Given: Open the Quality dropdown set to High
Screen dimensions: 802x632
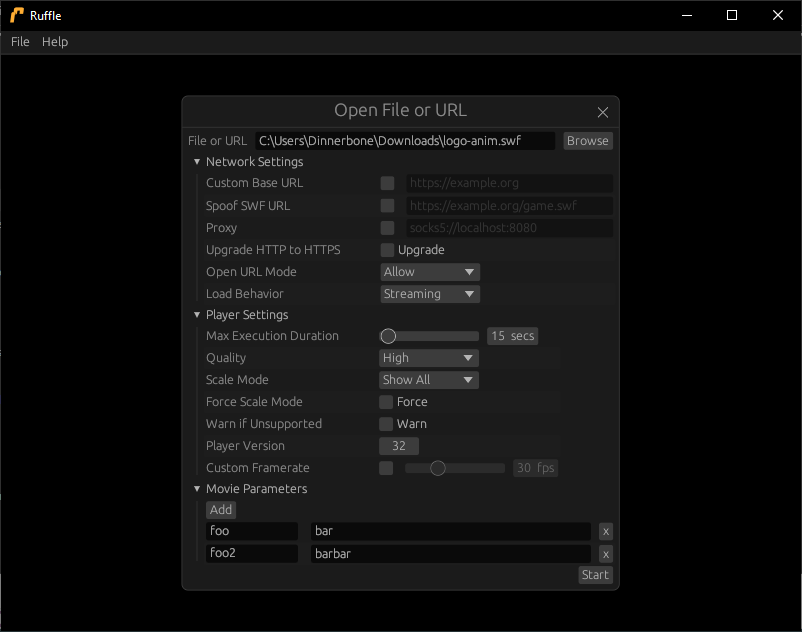Looking at the screenshot, I should click(x=429, y=358).
